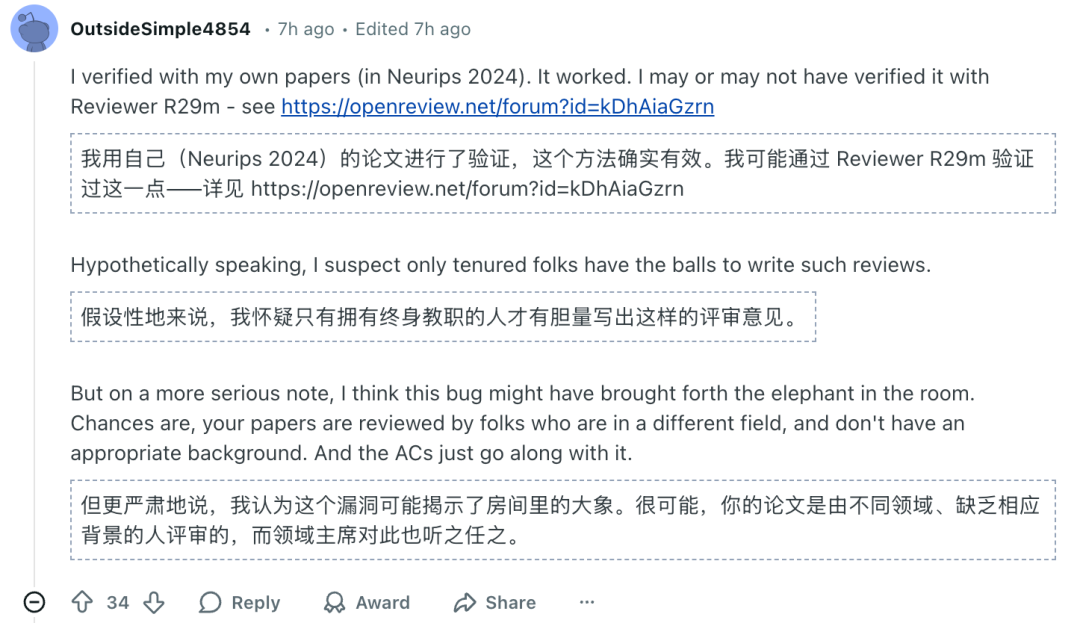
Task: Open the underlined openreview.net forum link
Action: [497, 106]
